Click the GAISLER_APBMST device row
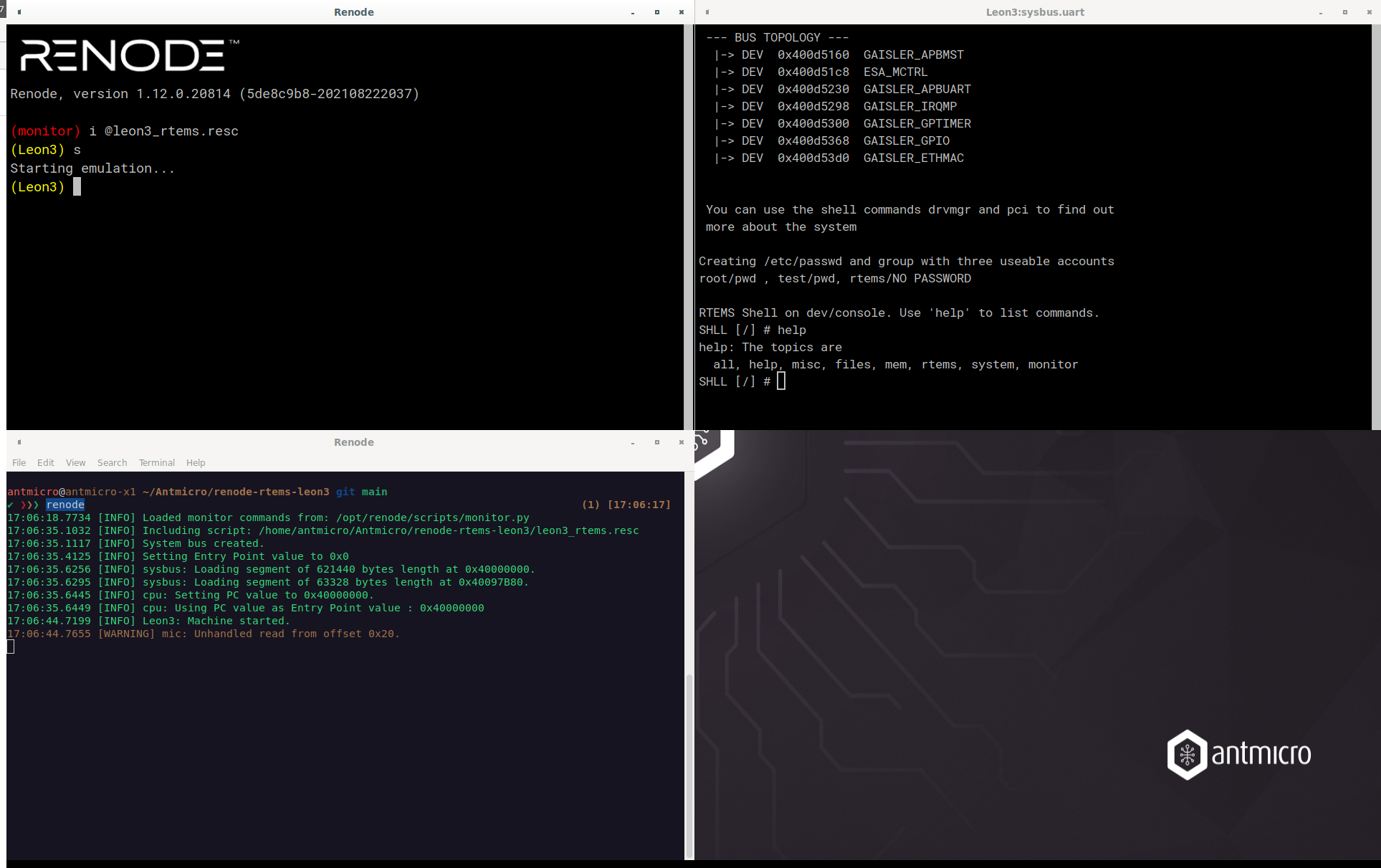The height and width of the screenshot is (868, 1381). (x=838, y=55)
